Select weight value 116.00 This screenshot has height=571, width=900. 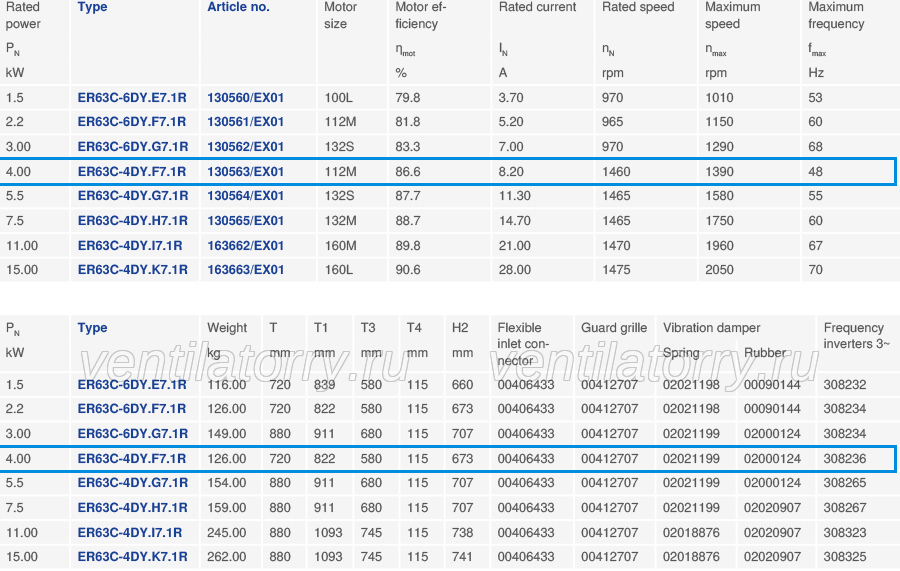click(227, 384)
